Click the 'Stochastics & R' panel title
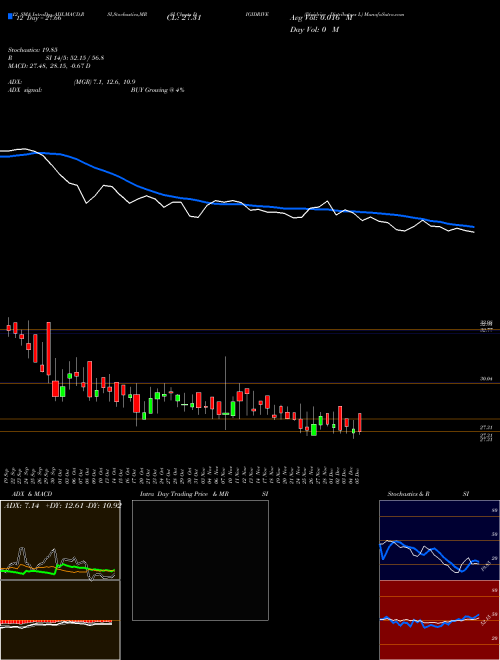 [x=409, y=494]
